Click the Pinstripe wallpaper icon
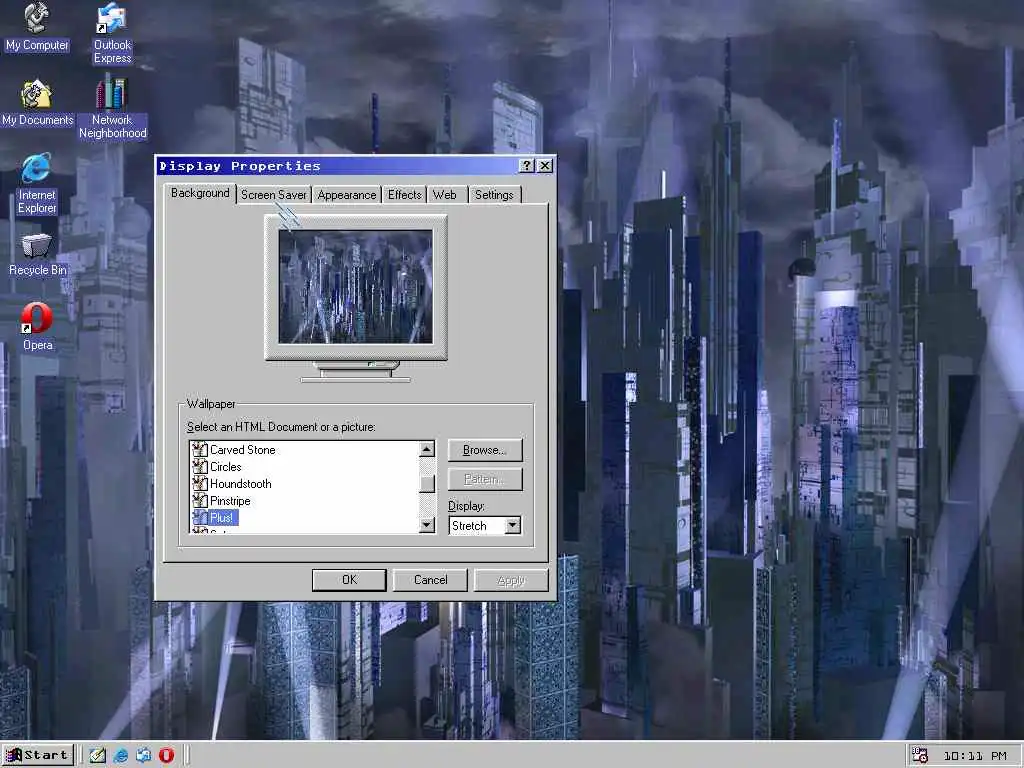 pyautogui.click(x=200, y=501)
